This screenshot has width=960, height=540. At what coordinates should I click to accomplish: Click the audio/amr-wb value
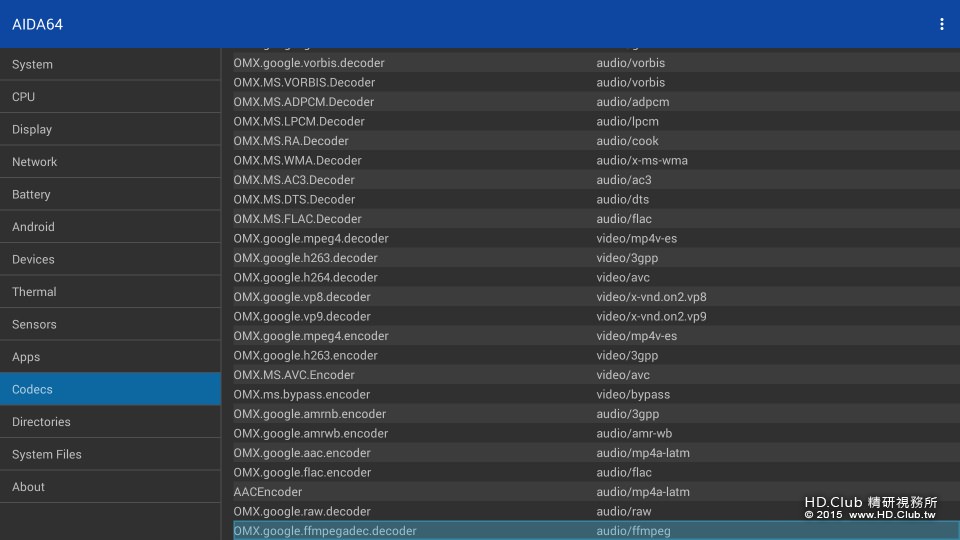pos(634,433)
